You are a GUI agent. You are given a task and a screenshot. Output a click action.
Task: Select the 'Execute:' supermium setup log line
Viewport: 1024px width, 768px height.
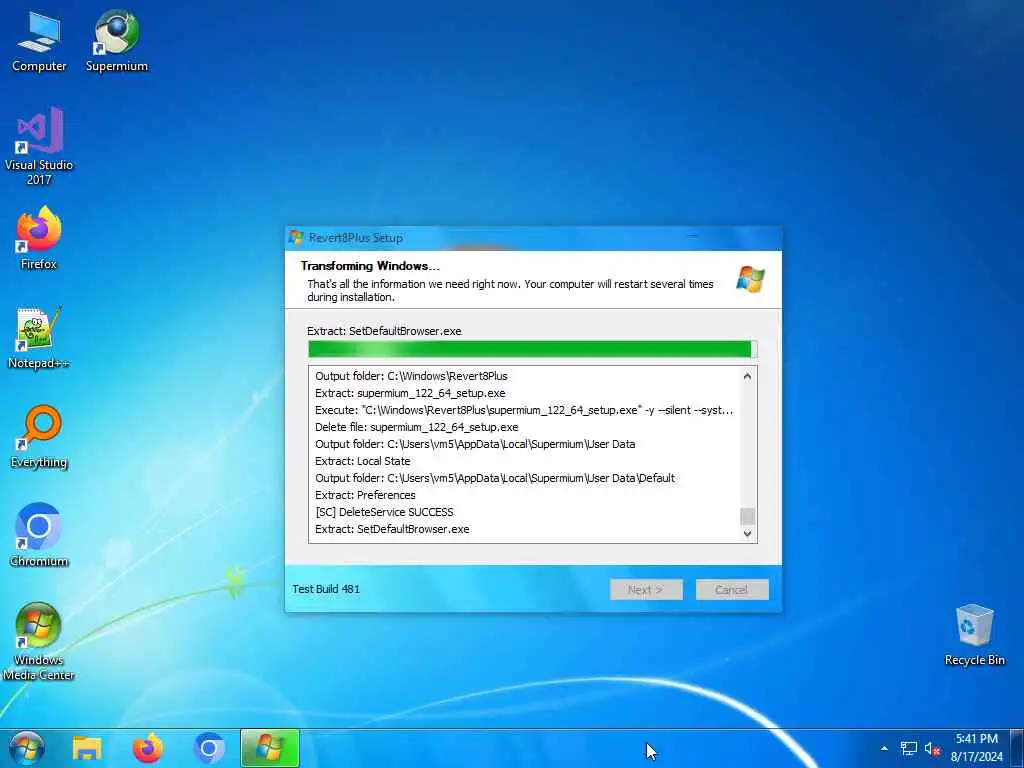pyautogui.click(x=524, y=410)
